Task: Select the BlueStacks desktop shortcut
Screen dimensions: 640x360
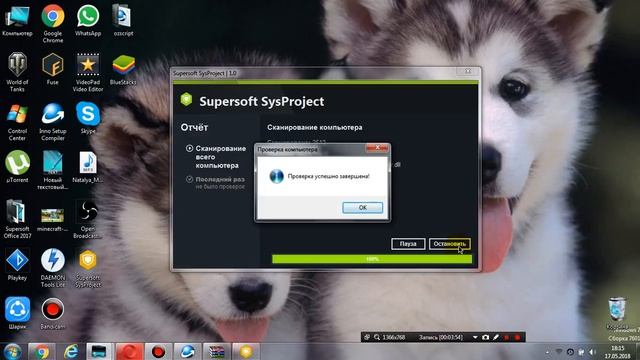Action: tap(123, 69)
